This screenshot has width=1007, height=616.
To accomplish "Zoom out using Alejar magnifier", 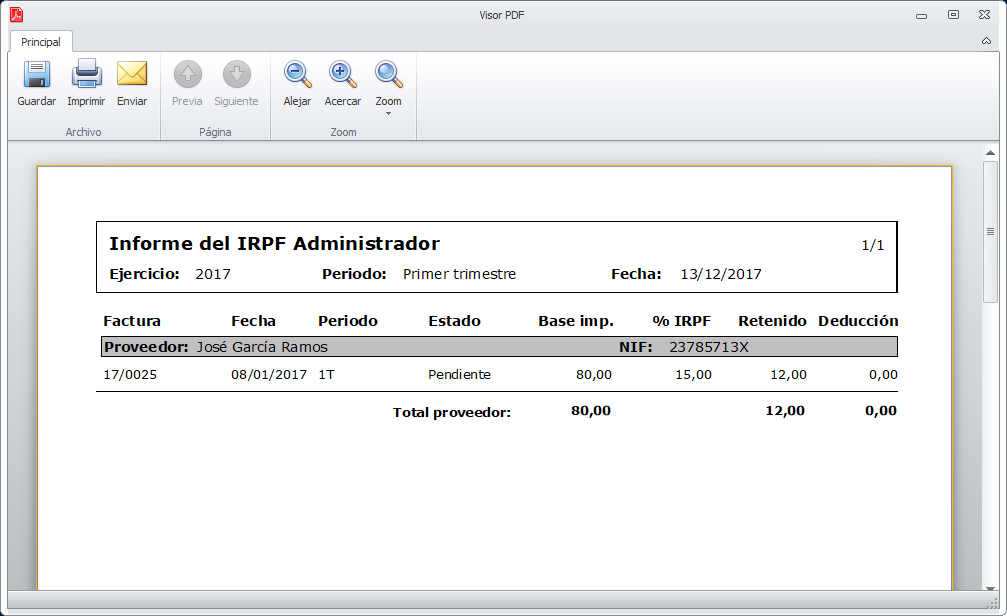I will tap(297, 76).
